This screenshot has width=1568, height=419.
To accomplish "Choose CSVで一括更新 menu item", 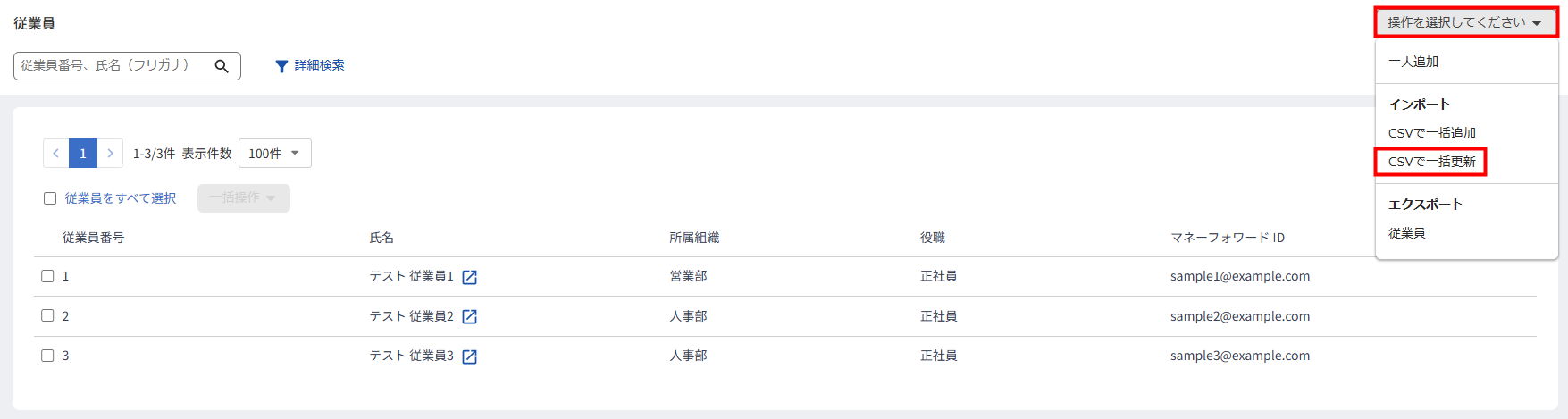I will pos(1431,162).
